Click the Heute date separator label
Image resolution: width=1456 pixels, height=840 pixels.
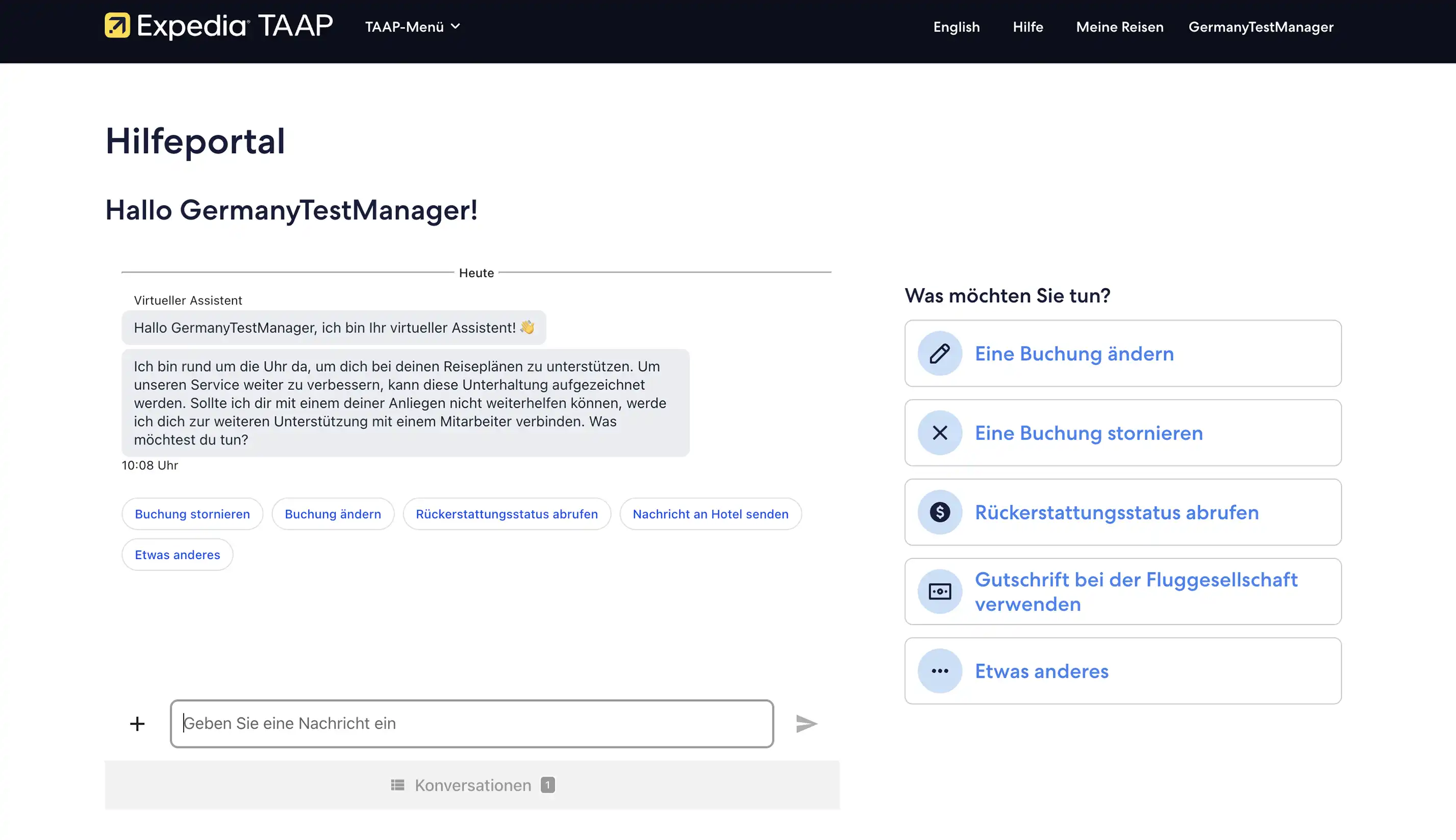[476, 273]
